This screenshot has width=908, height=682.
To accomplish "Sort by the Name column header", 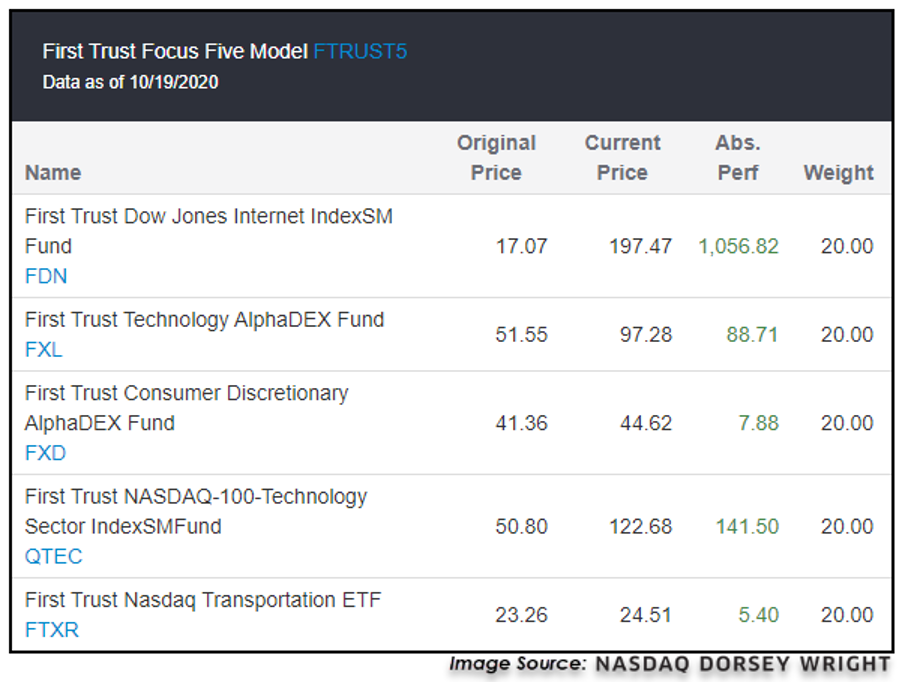I will pyautogui.click(x=53, y=173).
